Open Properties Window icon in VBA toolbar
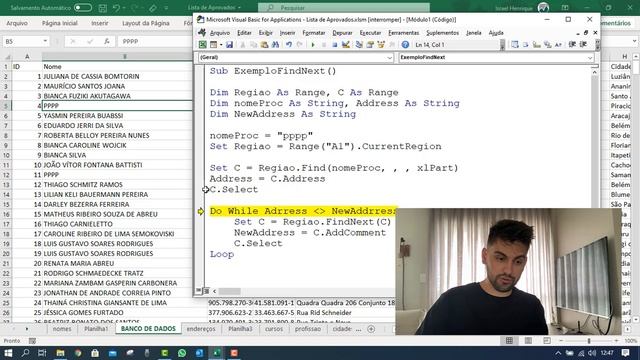This screenshot has width=640, height=360. pyautogui.click(x=370, y=45)
